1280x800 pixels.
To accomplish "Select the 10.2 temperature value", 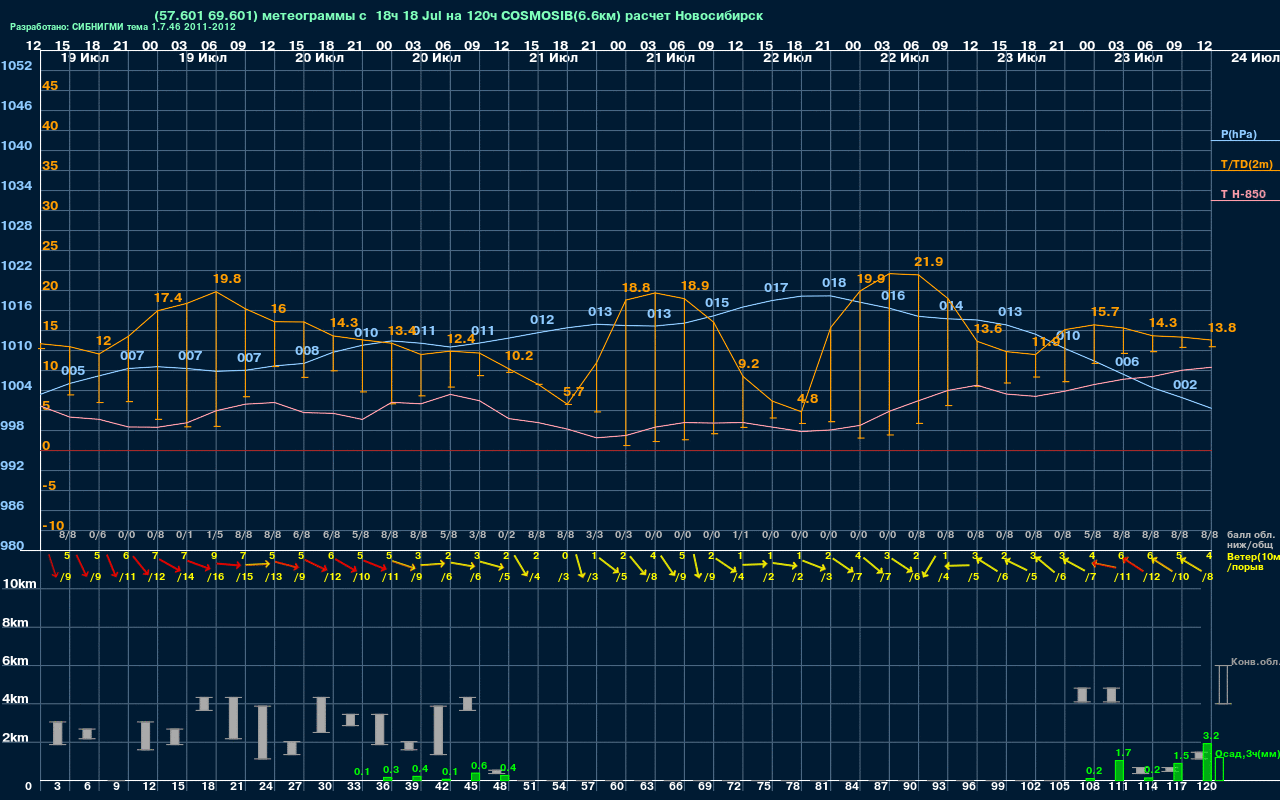I will point(519,356).
